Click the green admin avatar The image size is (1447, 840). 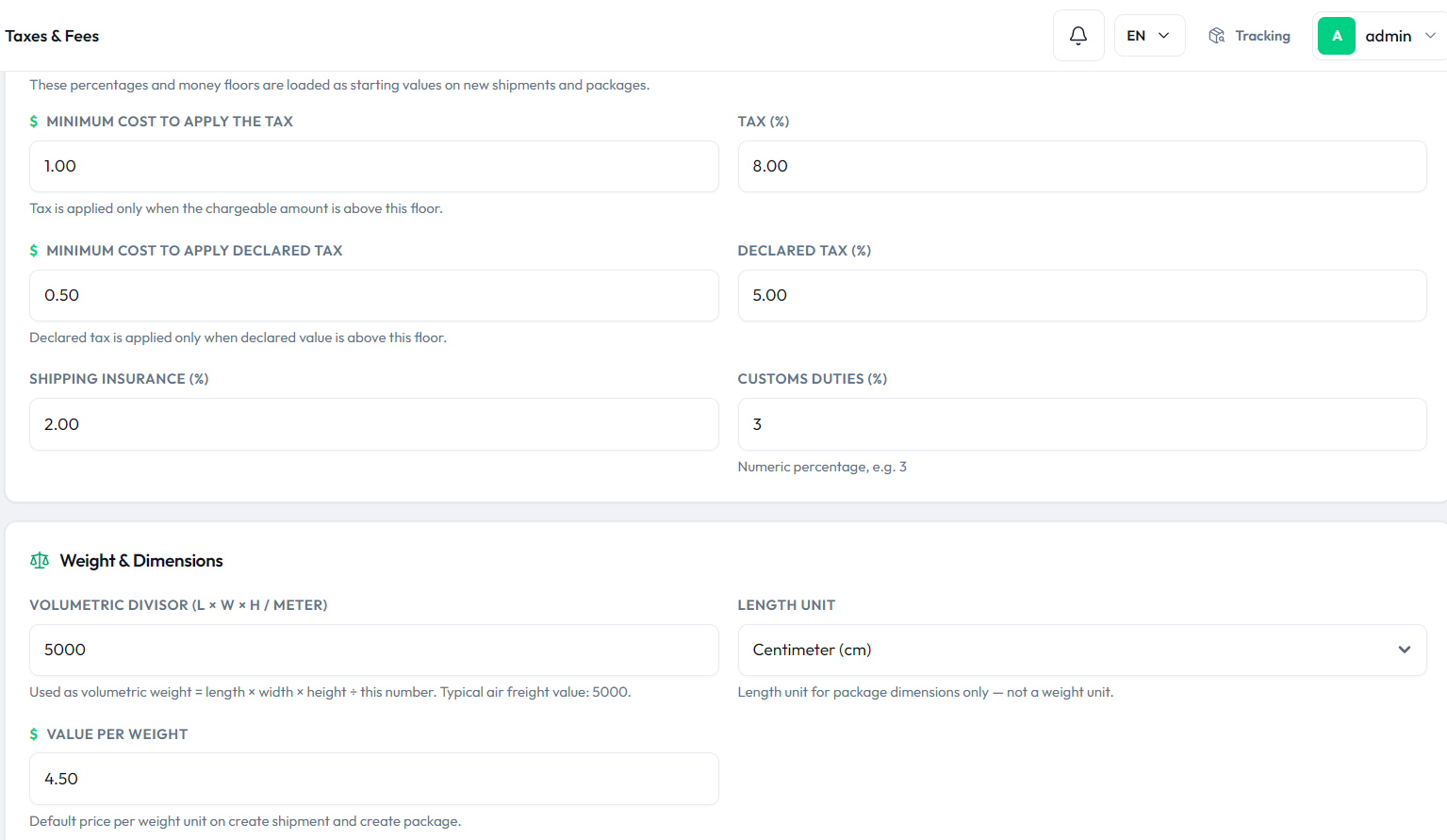1336,36
